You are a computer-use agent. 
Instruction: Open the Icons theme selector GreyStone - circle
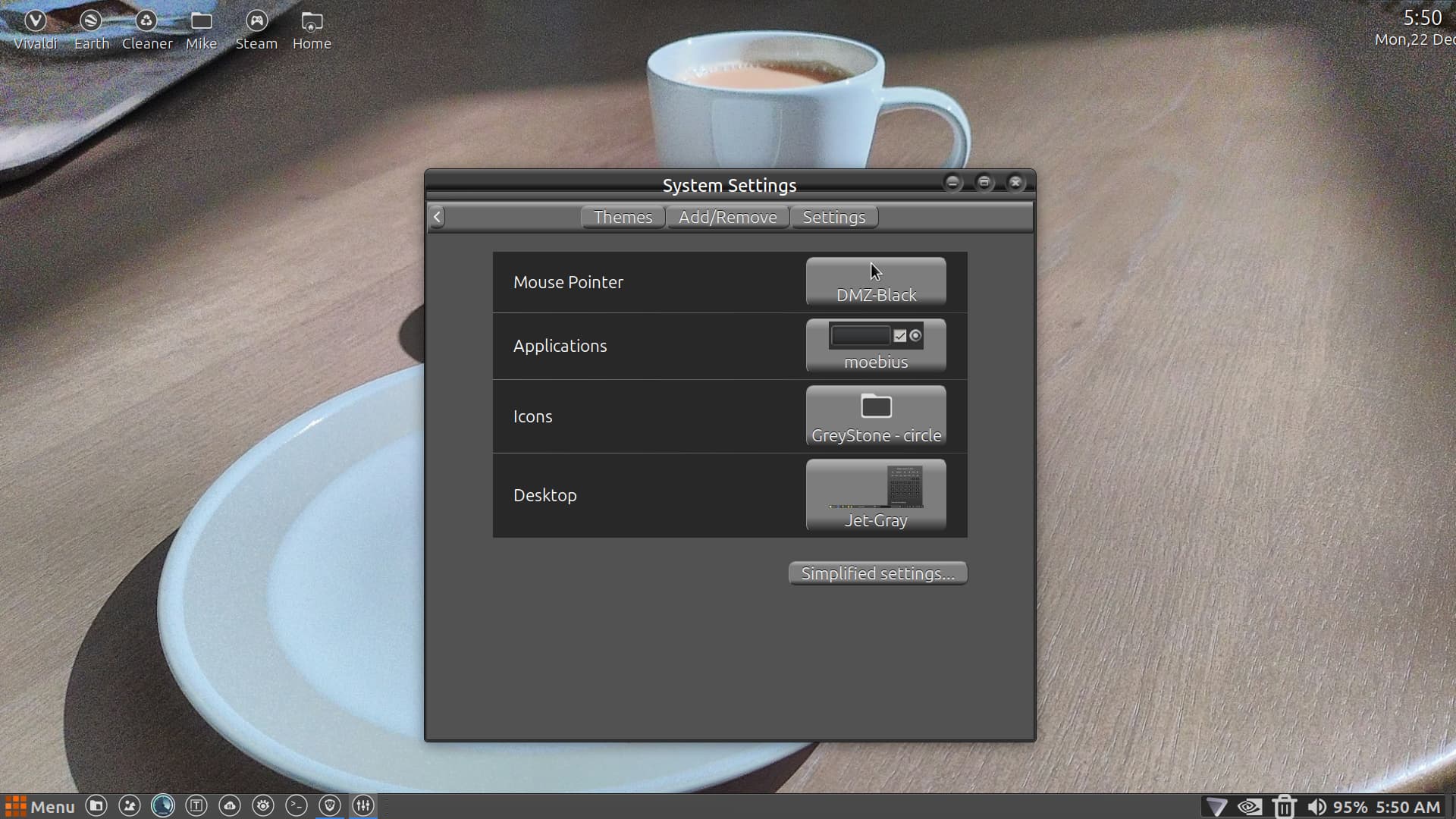click(876, 416)
